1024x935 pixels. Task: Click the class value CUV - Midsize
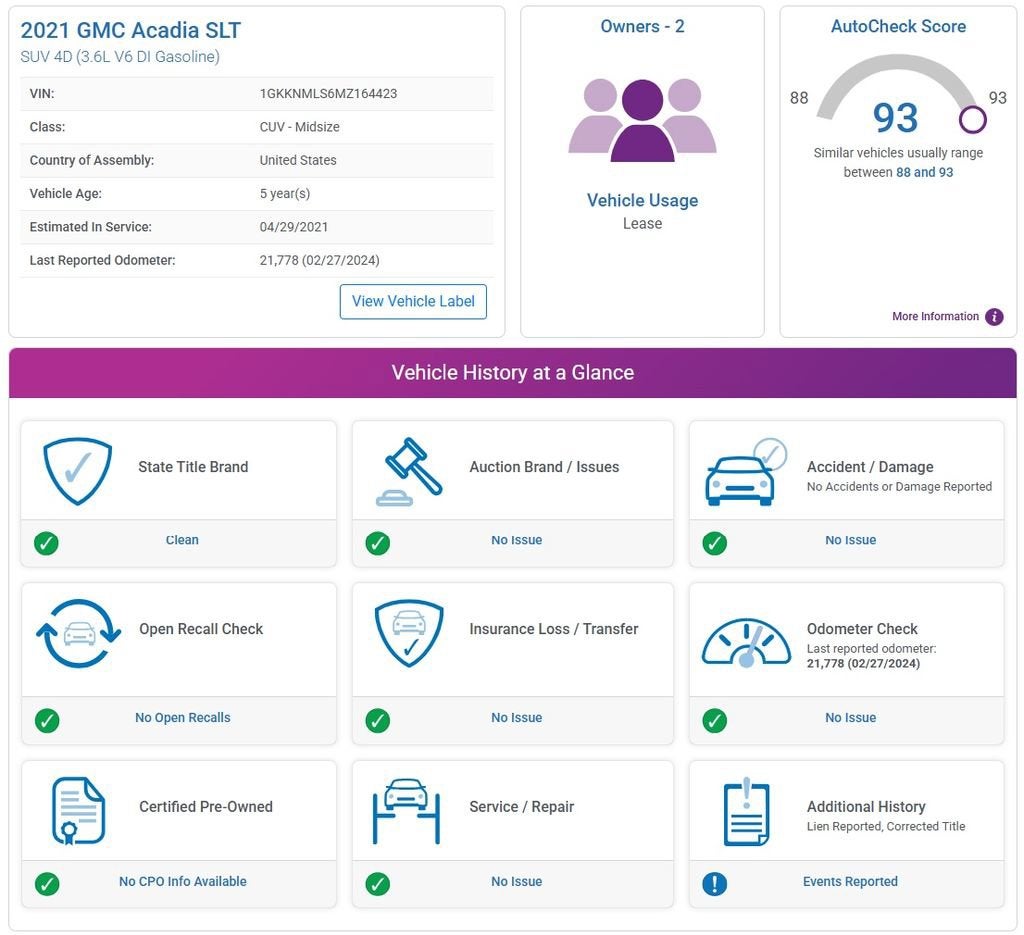pos(299,127)
